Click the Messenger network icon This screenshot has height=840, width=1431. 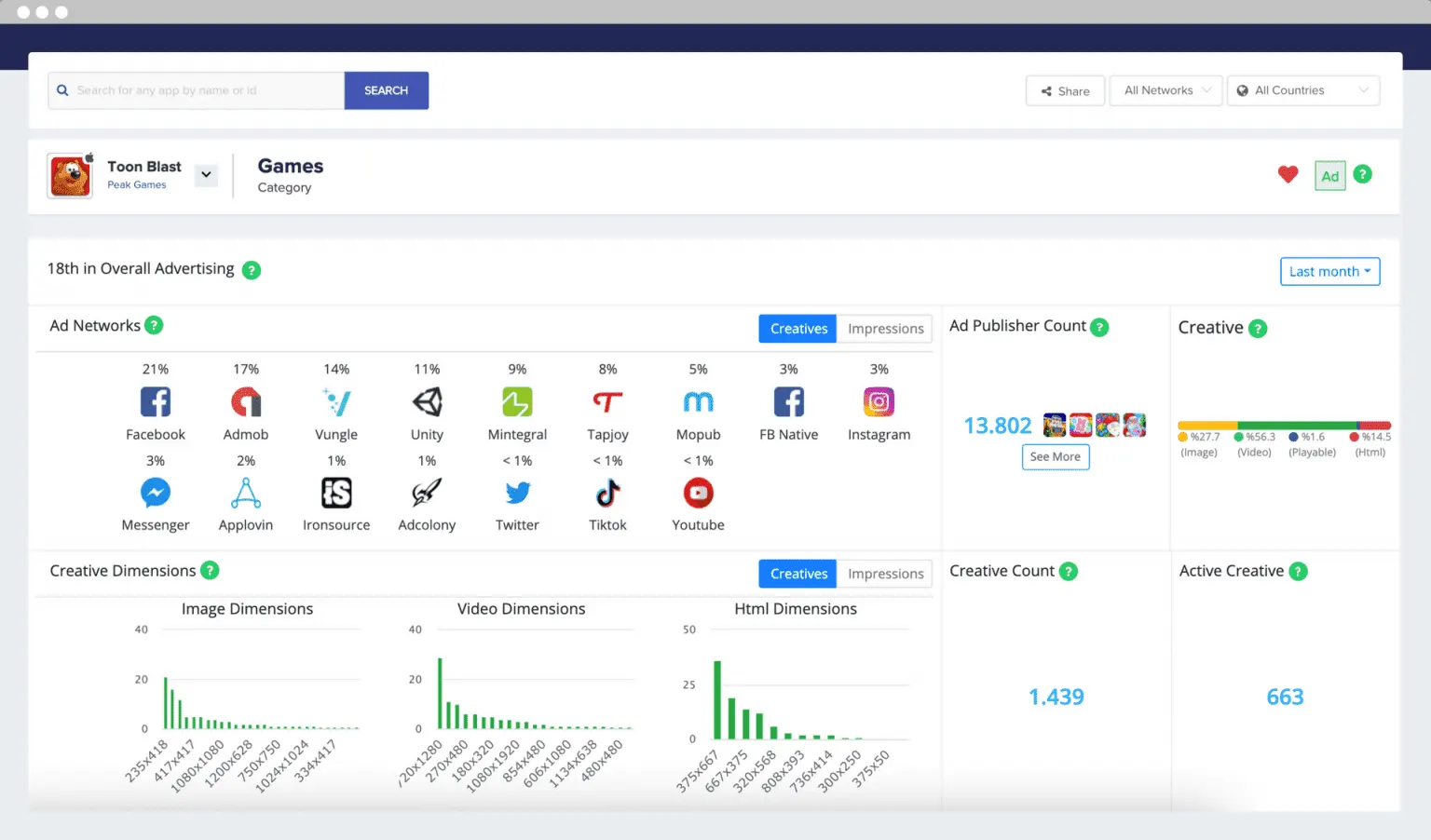pyautogui.click(x=156, y=493)
